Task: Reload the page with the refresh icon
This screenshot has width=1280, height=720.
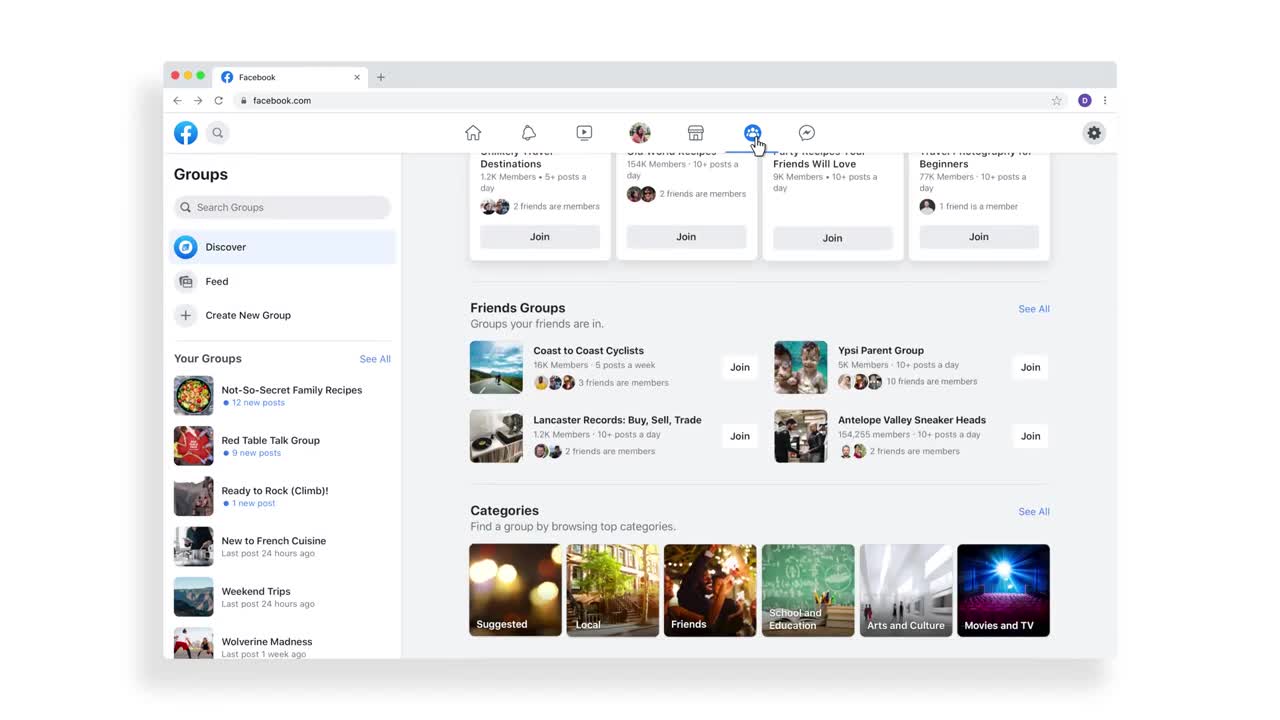Action: 219,101
